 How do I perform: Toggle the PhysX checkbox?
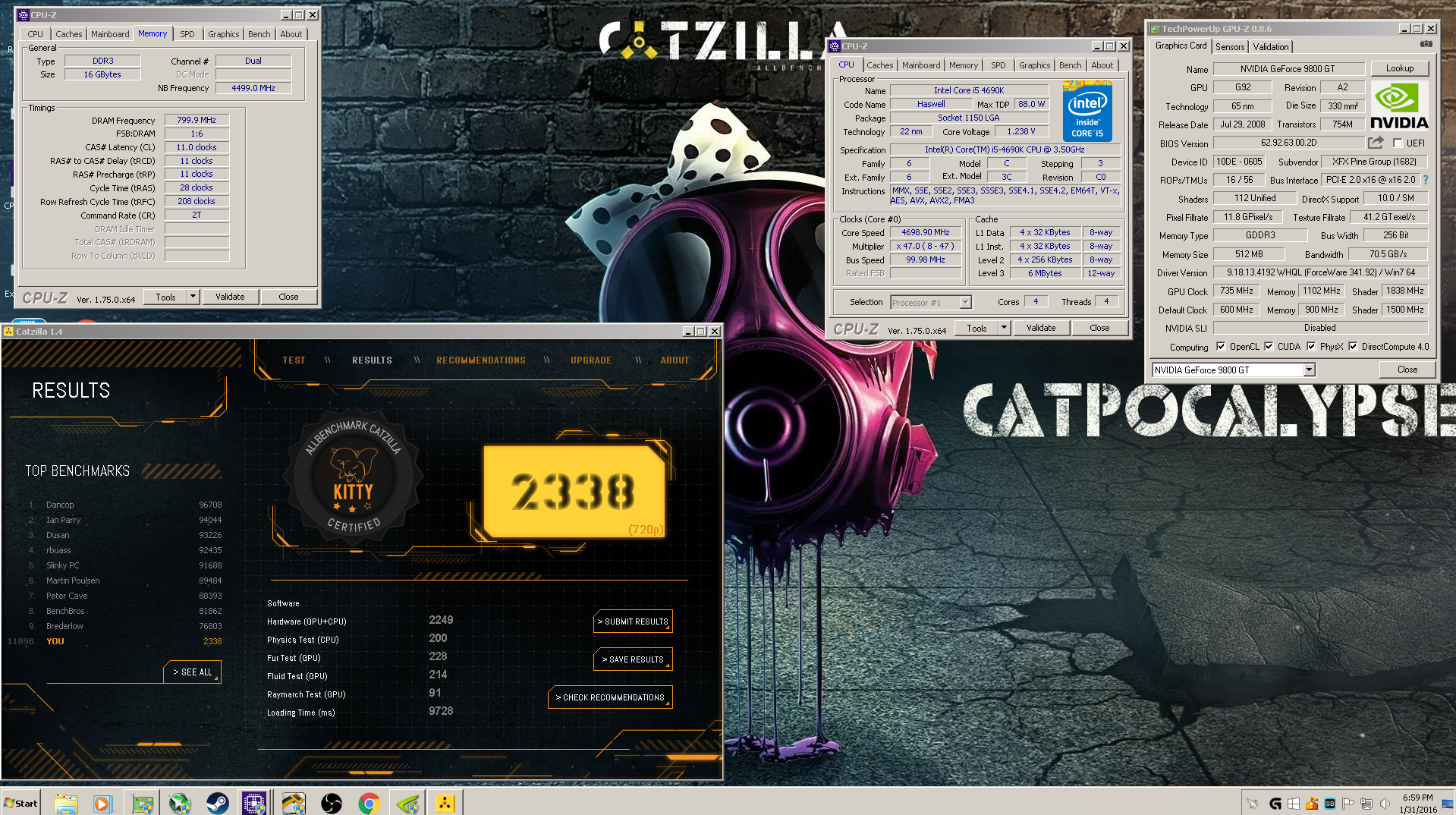pyautogui.click(x=1311, y=347)
